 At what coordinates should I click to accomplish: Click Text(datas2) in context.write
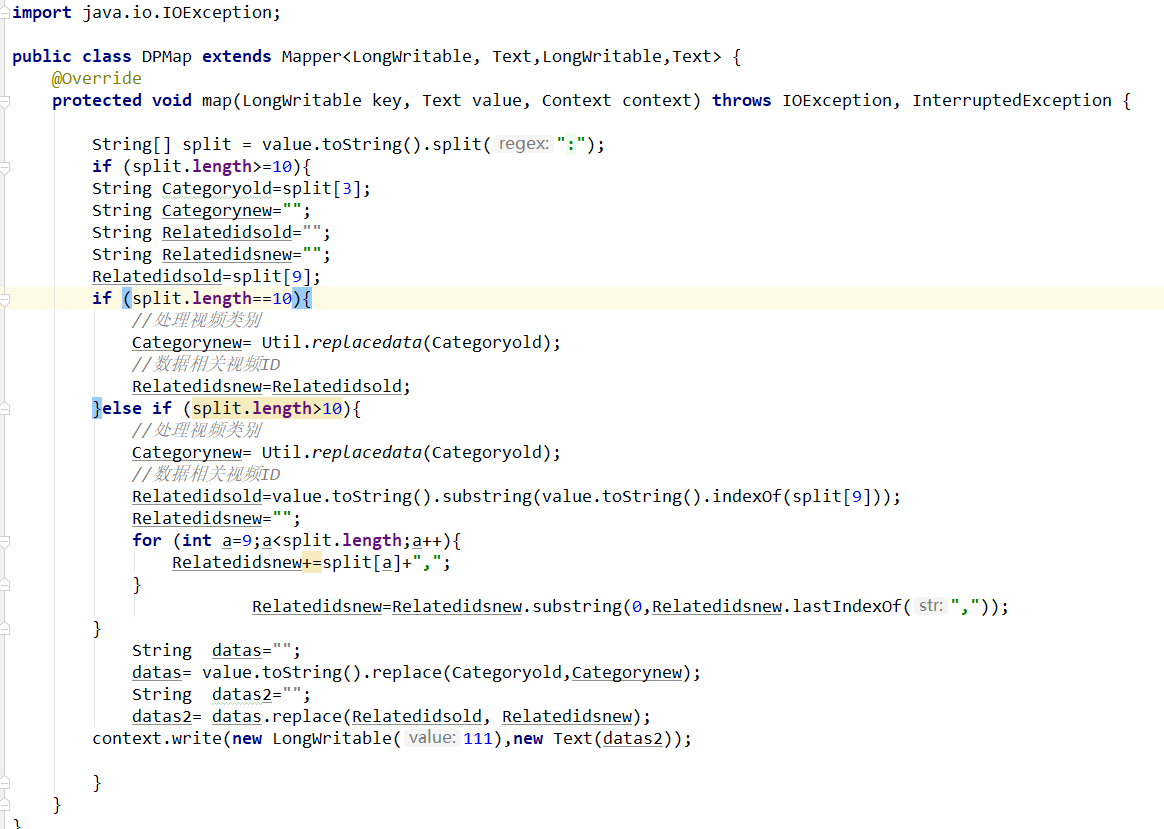click(612, 738)
